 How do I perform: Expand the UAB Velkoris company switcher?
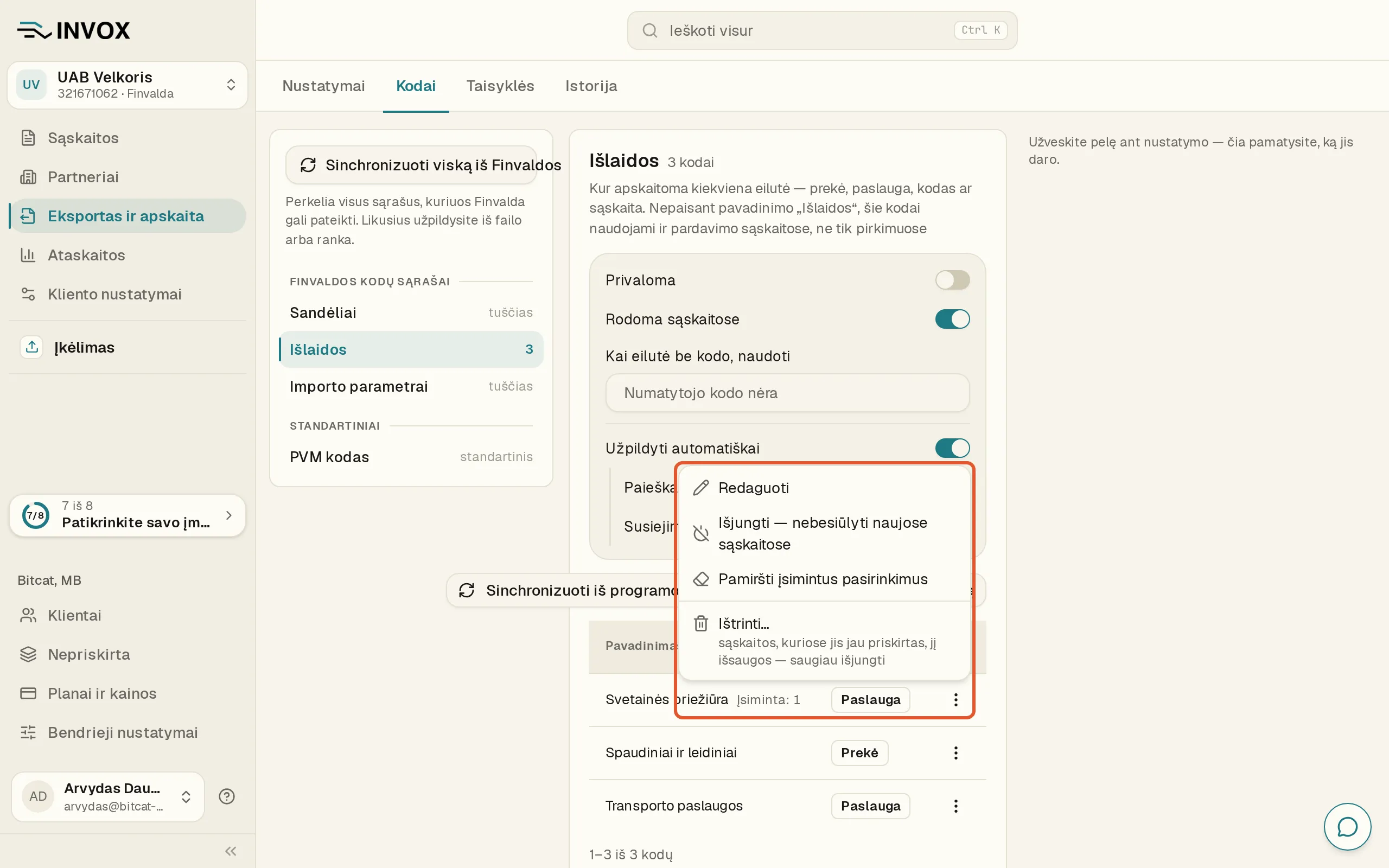tap(128, 85)
